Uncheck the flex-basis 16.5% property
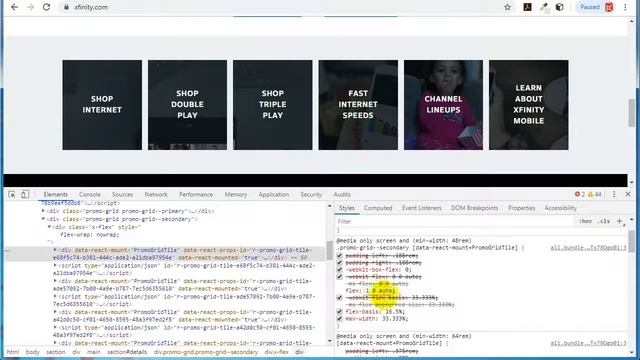Viewport: 640px width, 360px height. [x=339, y=311]
